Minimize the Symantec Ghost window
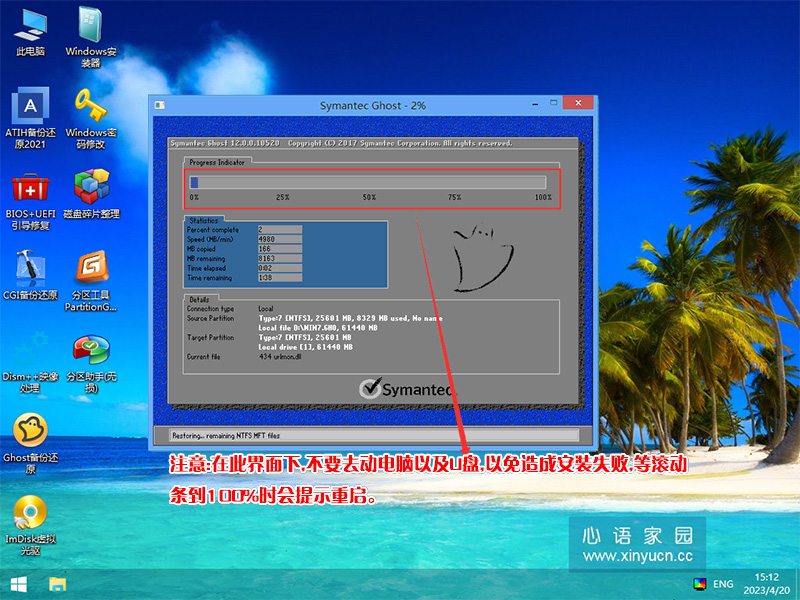 coord(535,104)
